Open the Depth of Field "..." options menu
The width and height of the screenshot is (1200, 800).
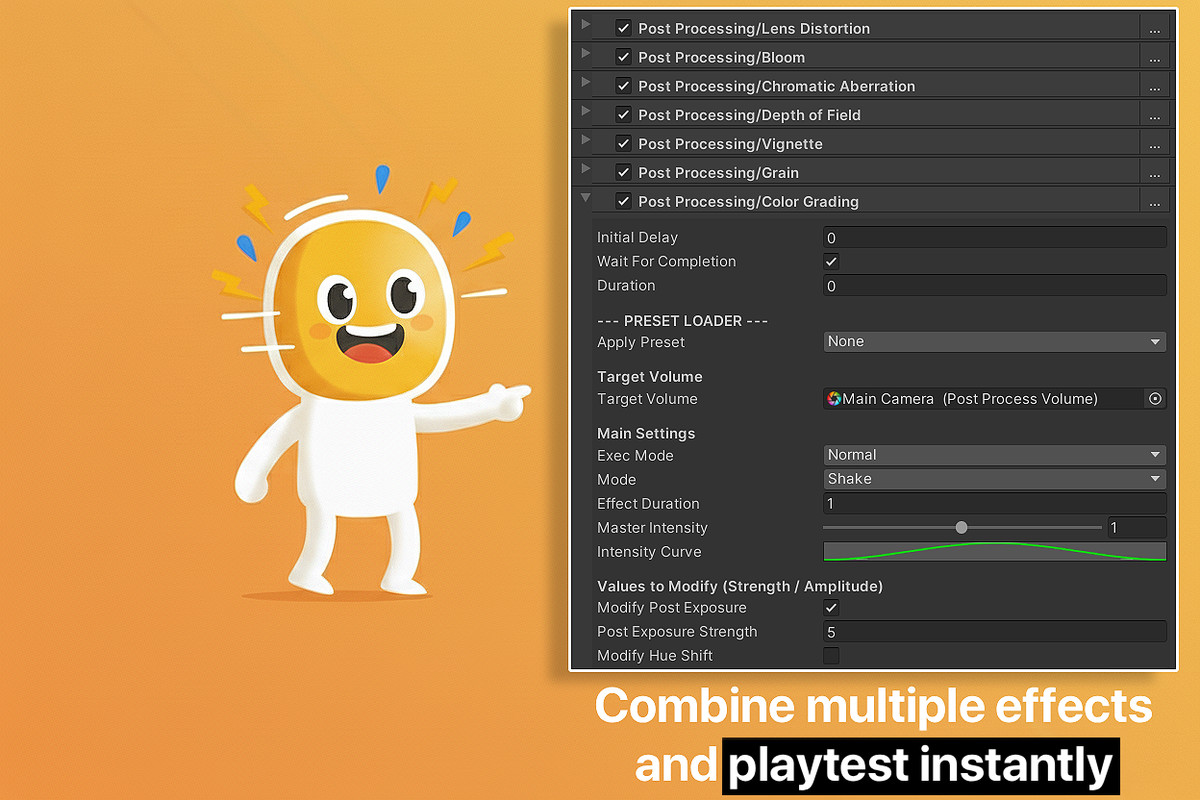tap(1155, 114)
